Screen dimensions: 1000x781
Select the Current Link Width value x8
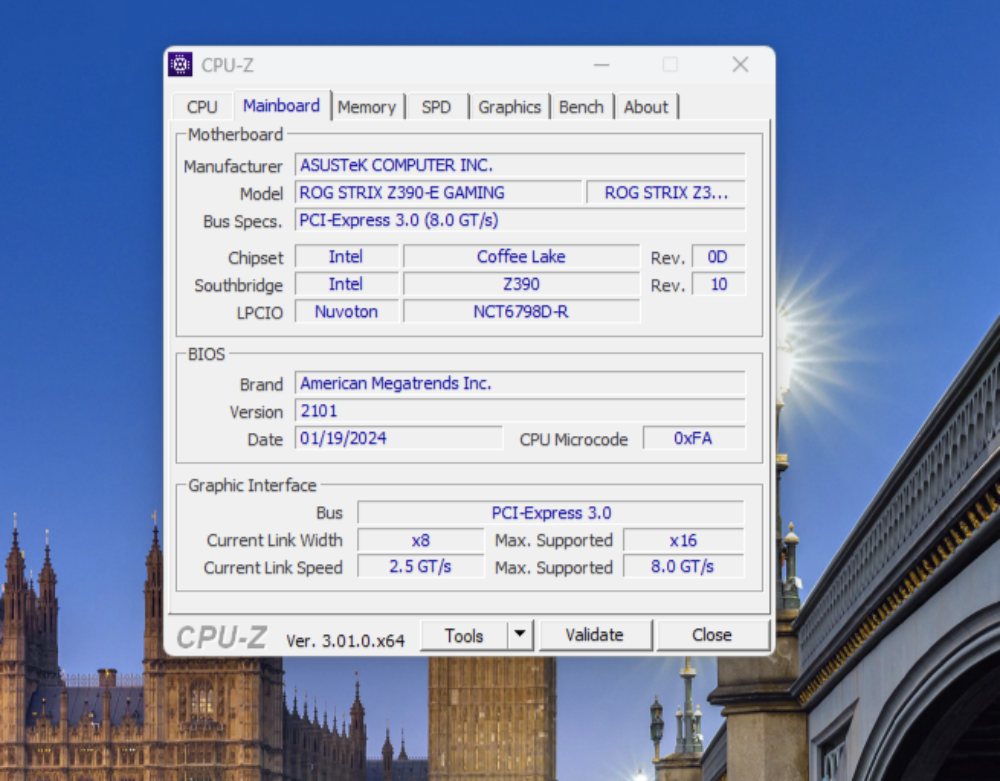[x=420, y=540]
